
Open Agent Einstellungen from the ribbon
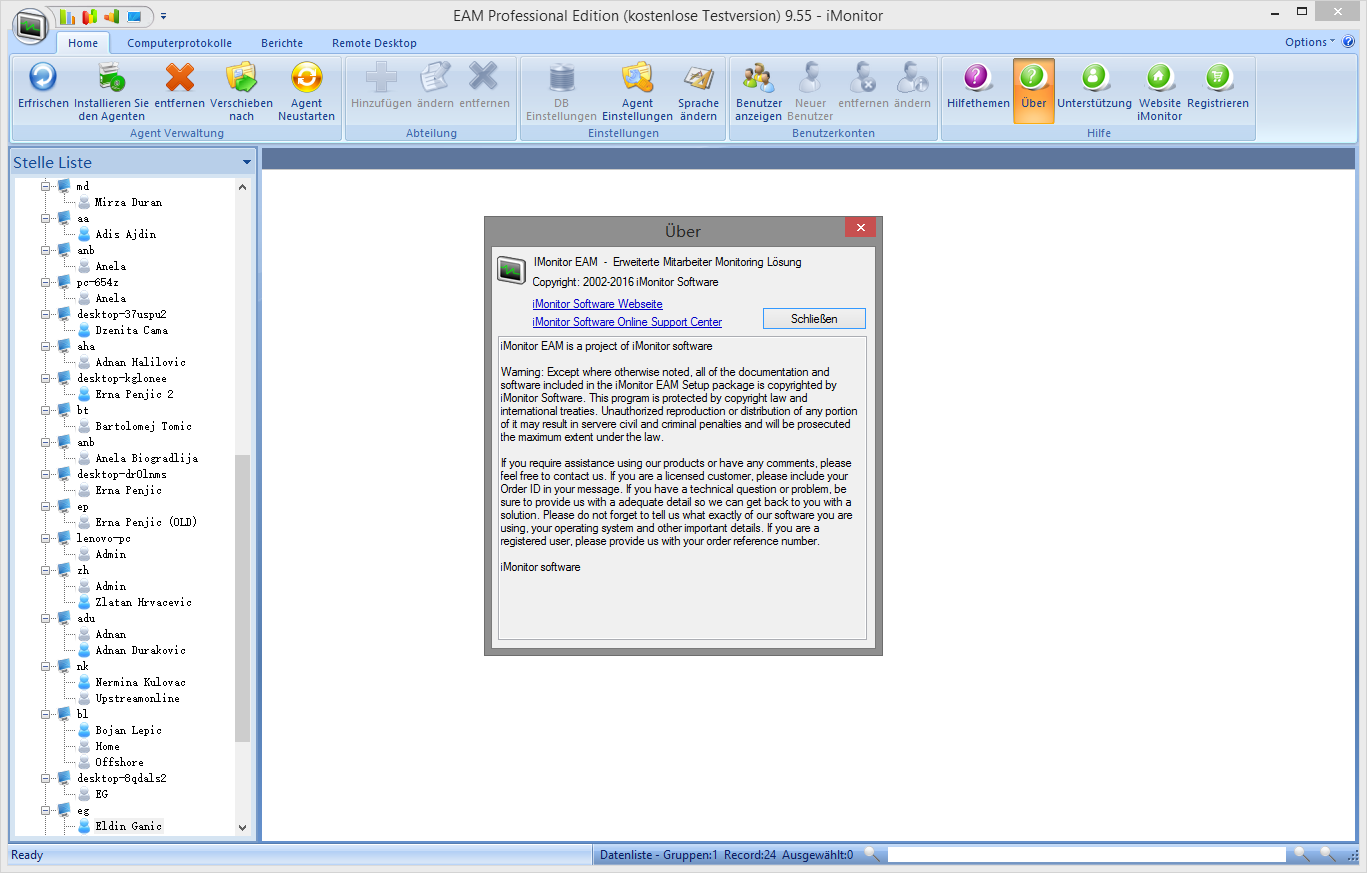click(637, 78)
